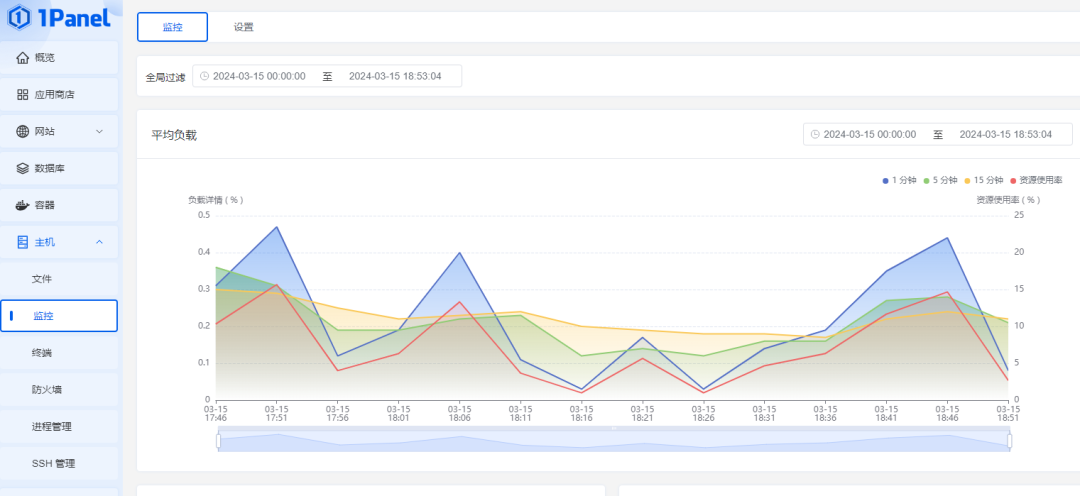This screenshot has width=1080, height=496.
Task: Select the 监控 tab
Action: pos(172,27)
